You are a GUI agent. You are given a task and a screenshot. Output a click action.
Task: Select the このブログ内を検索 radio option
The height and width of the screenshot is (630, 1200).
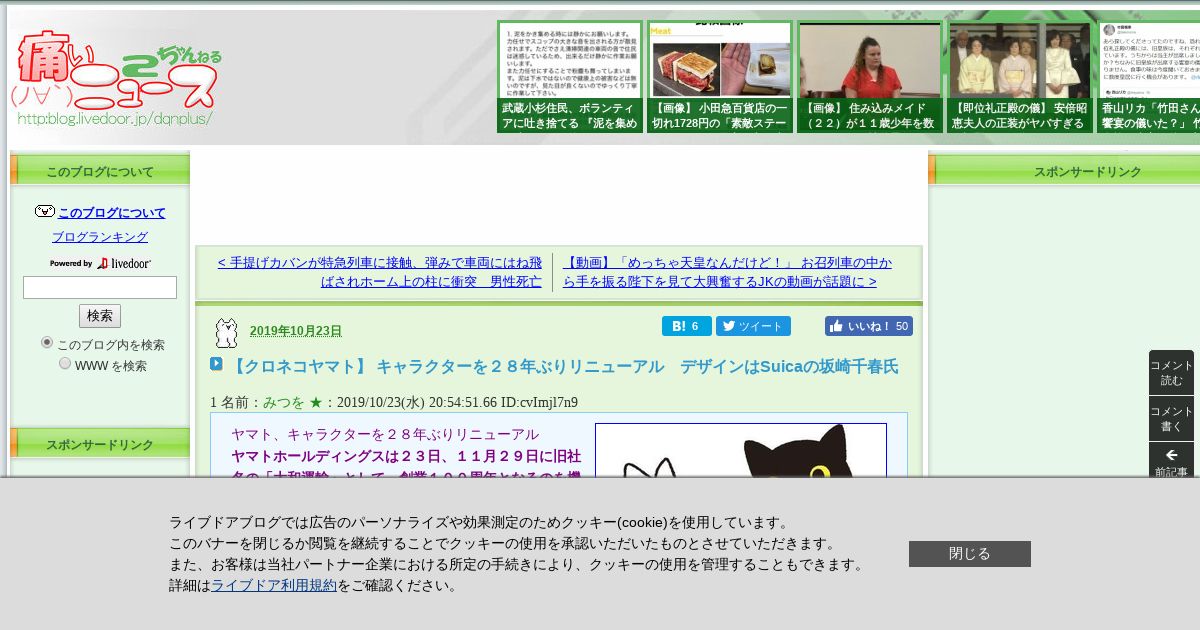tap(46, 342)
